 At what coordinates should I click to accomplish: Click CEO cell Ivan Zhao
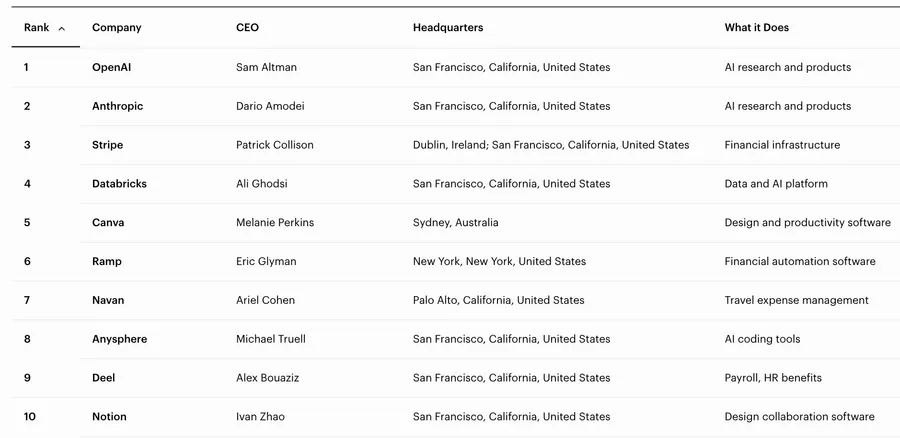pyautogui.click(x=260, y=417)
